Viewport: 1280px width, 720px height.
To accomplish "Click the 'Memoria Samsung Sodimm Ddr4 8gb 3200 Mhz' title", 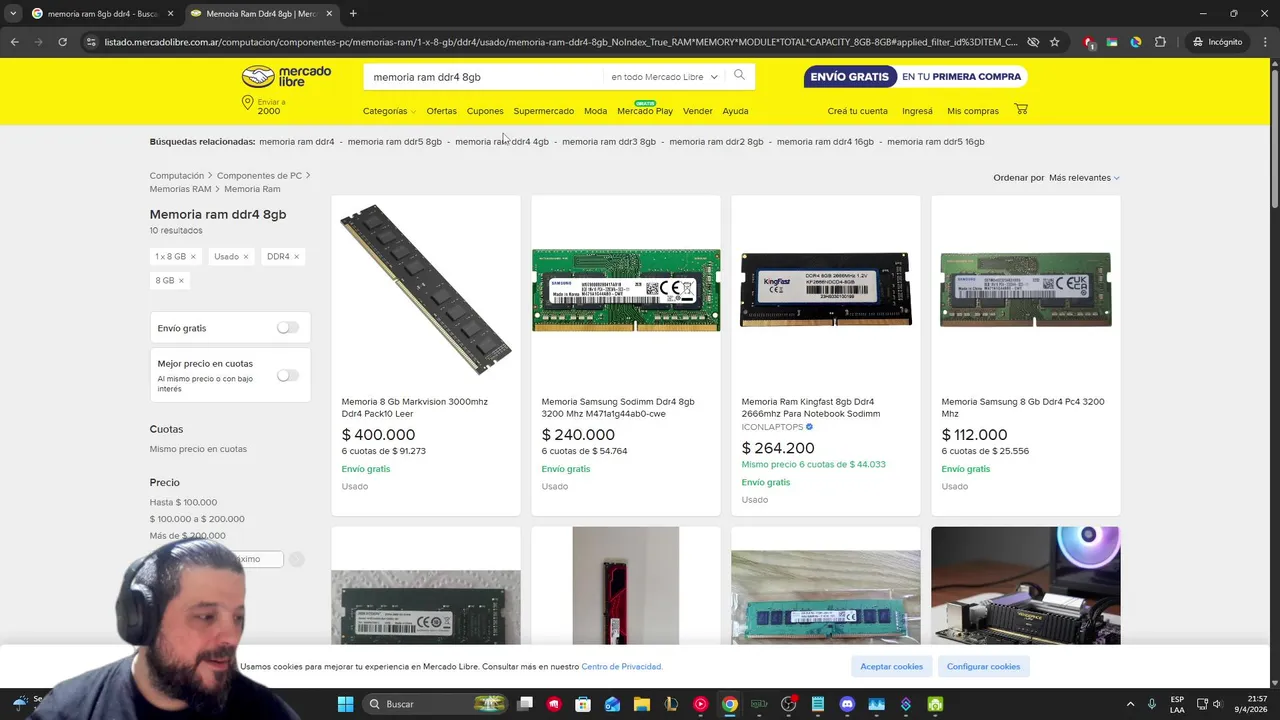I will [618, 407].
